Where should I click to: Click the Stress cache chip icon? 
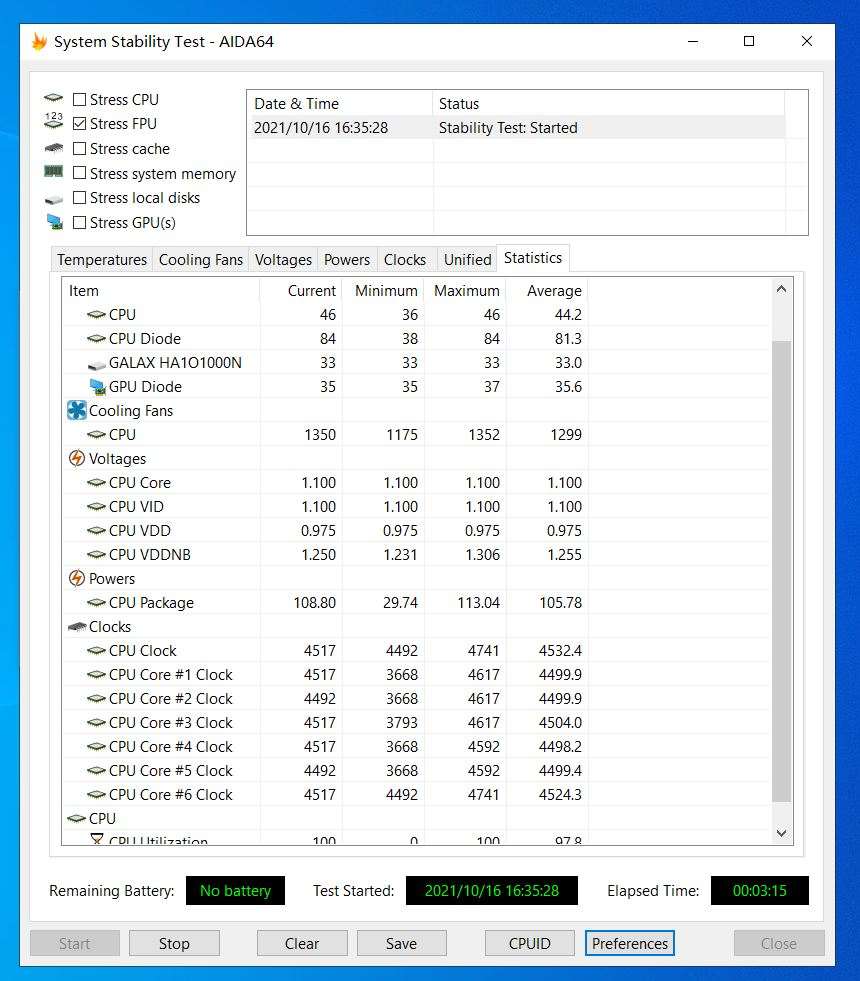54,148
